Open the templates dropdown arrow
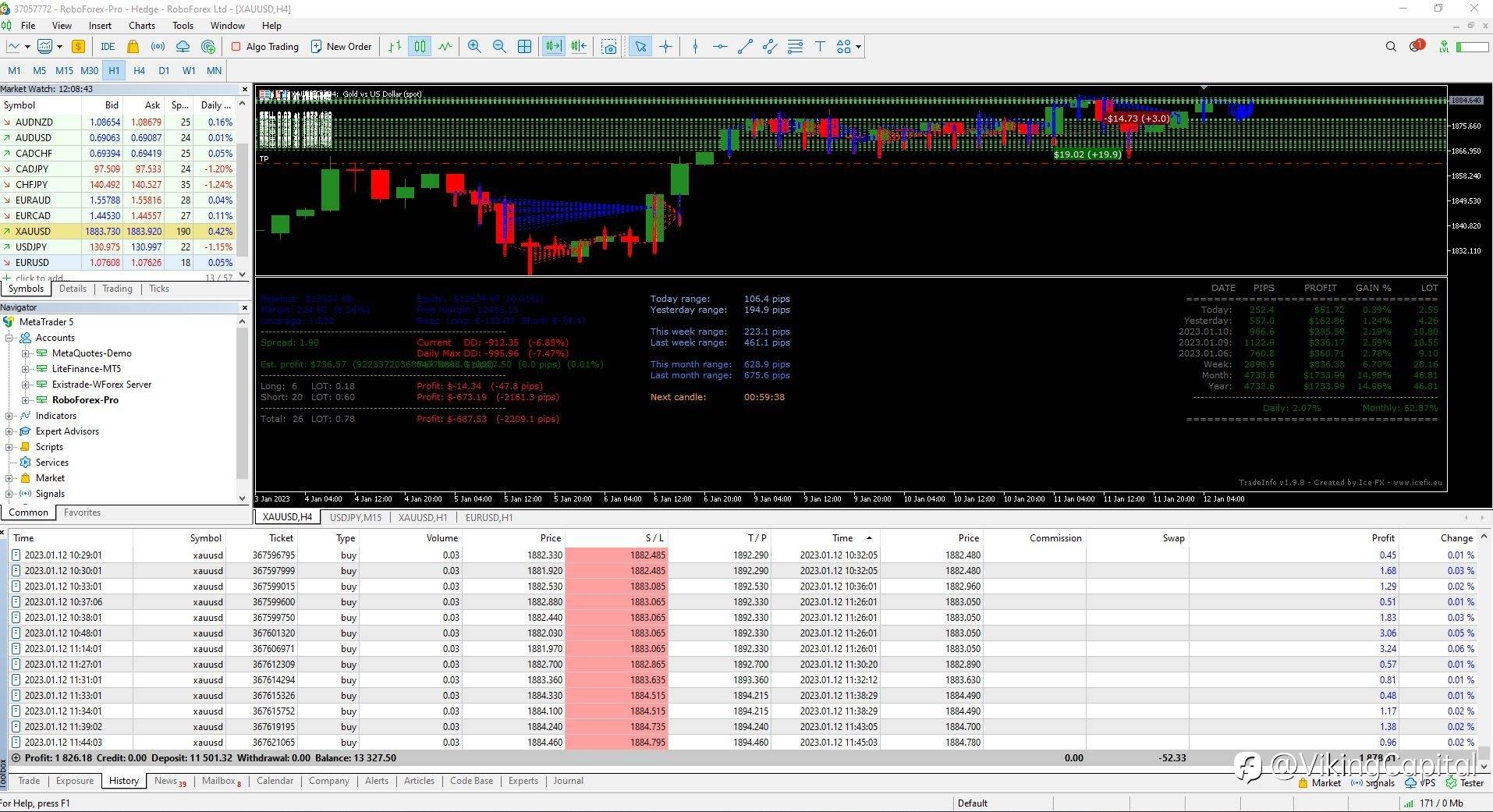 click(x=59, y=47)
